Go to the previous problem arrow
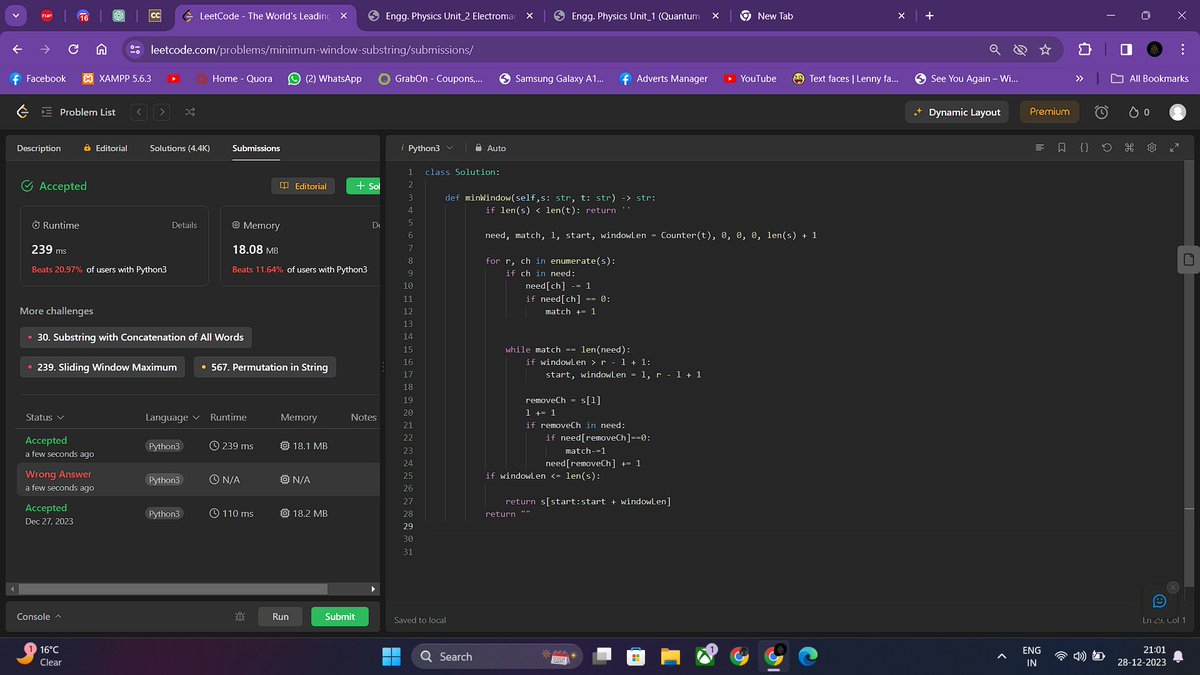Viewport: 1200px width, 675px height. (x=141, y=112)
